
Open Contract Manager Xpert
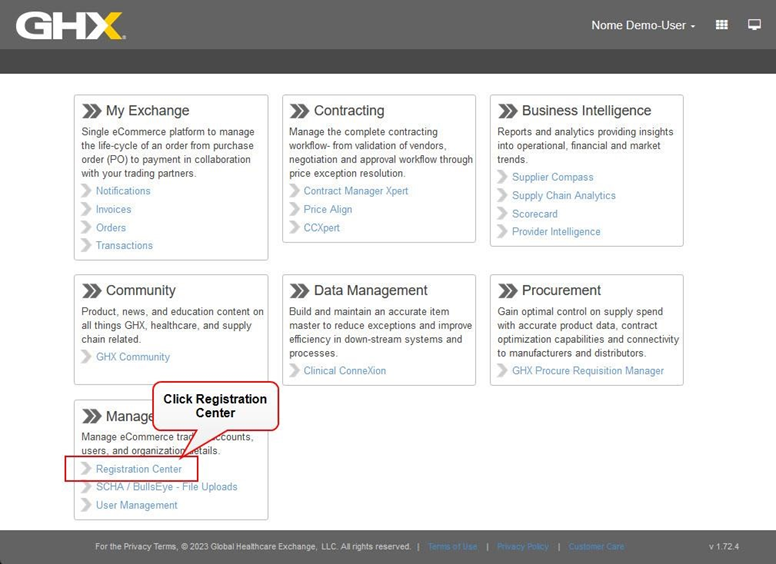click(355, 191)
